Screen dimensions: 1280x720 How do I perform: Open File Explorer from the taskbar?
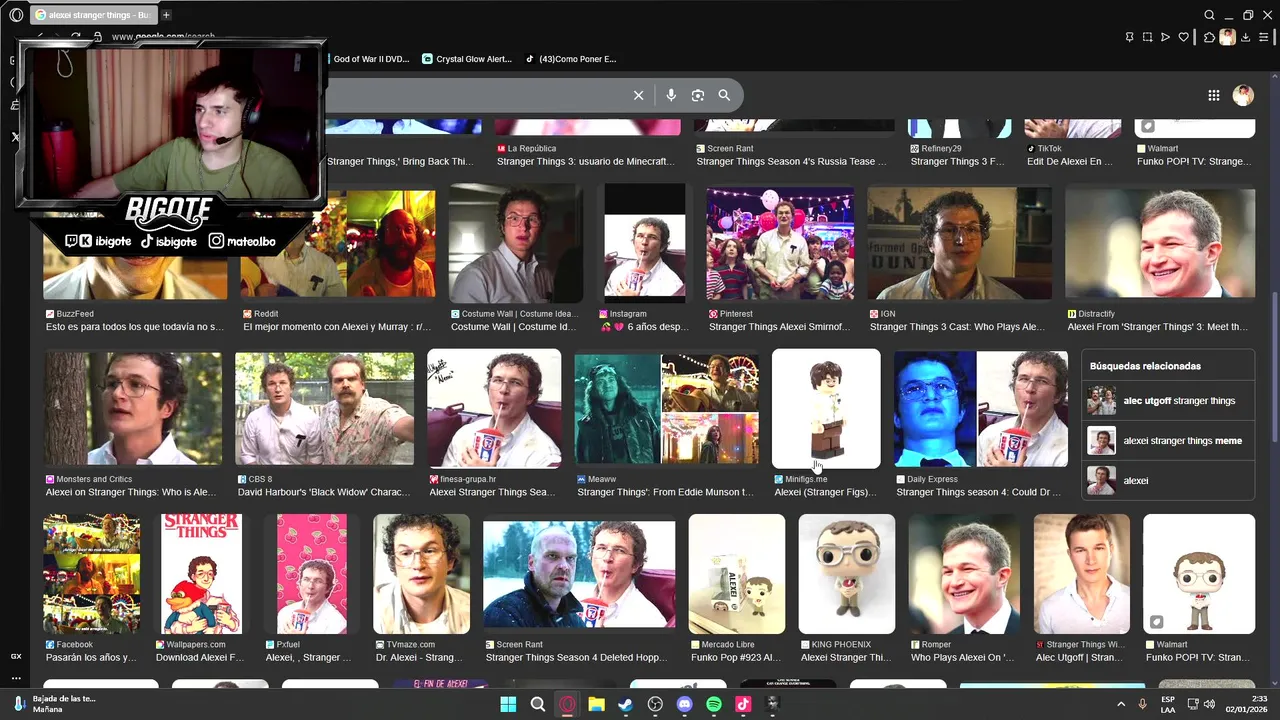click(596, 704)
